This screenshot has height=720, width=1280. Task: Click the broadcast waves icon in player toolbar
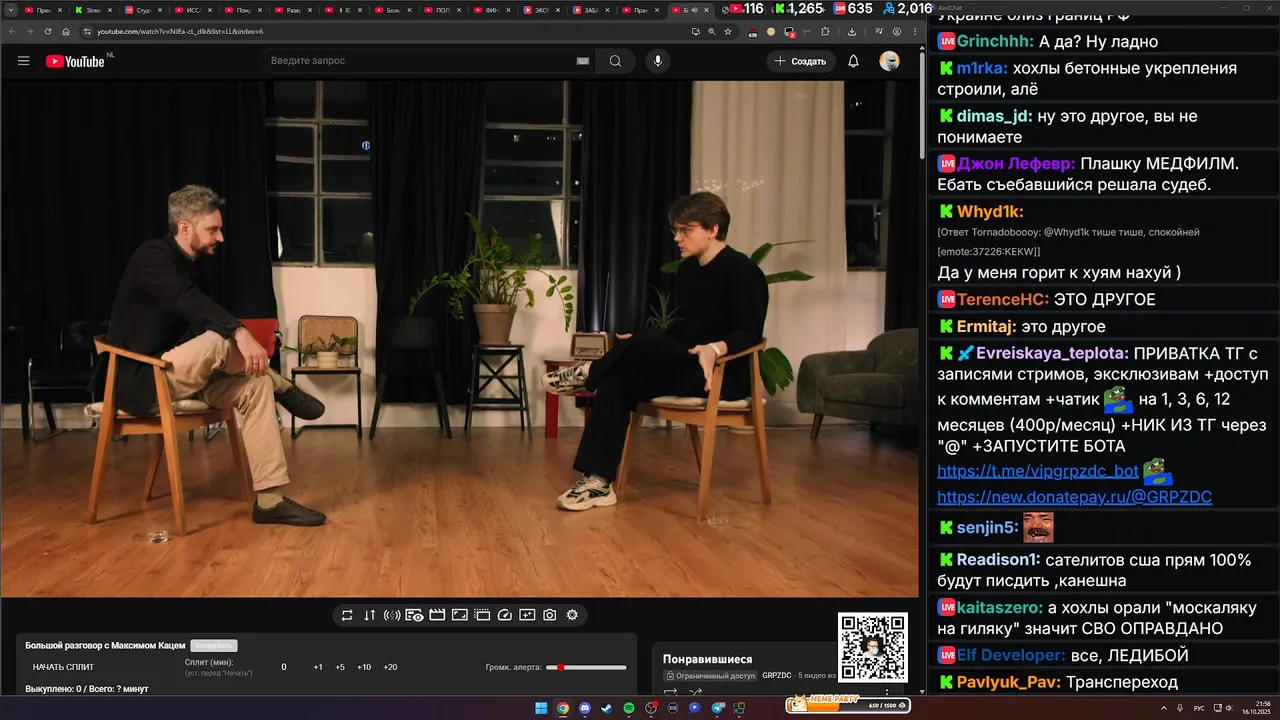392,615
